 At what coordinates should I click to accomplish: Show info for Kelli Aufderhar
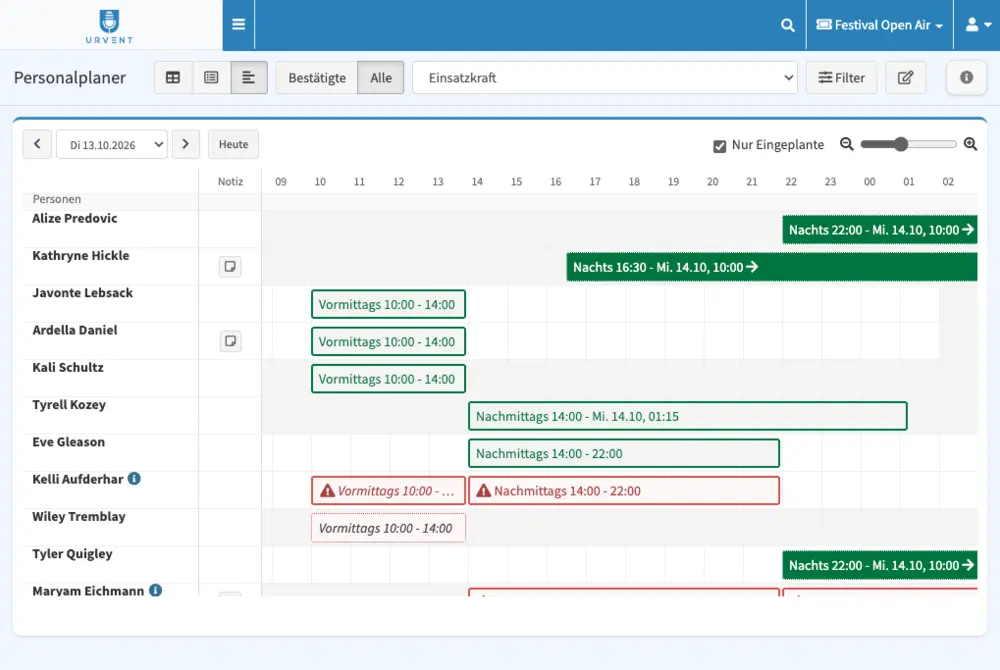click(x=134, y=479)
